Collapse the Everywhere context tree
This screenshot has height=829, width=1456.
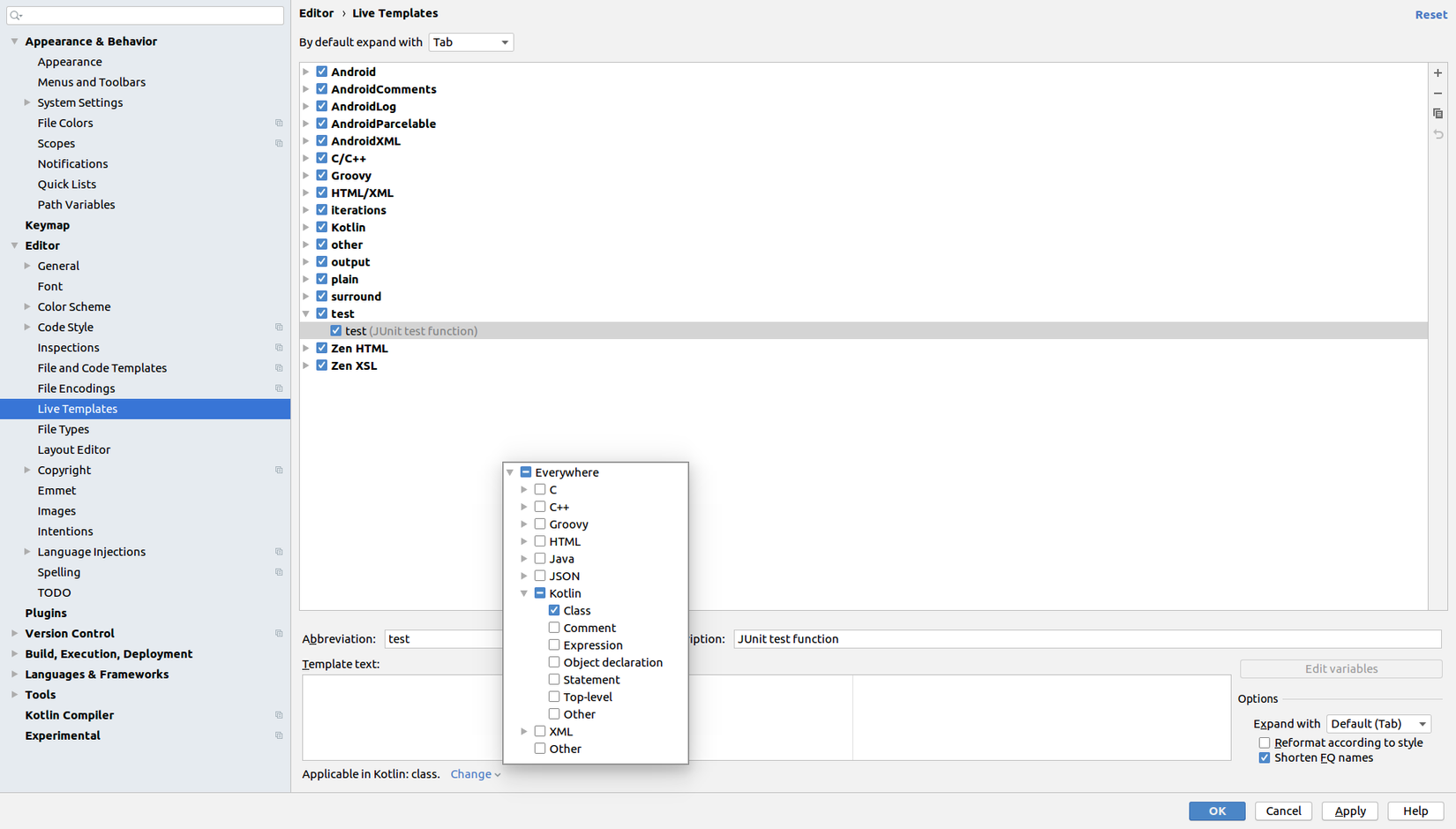510,472
